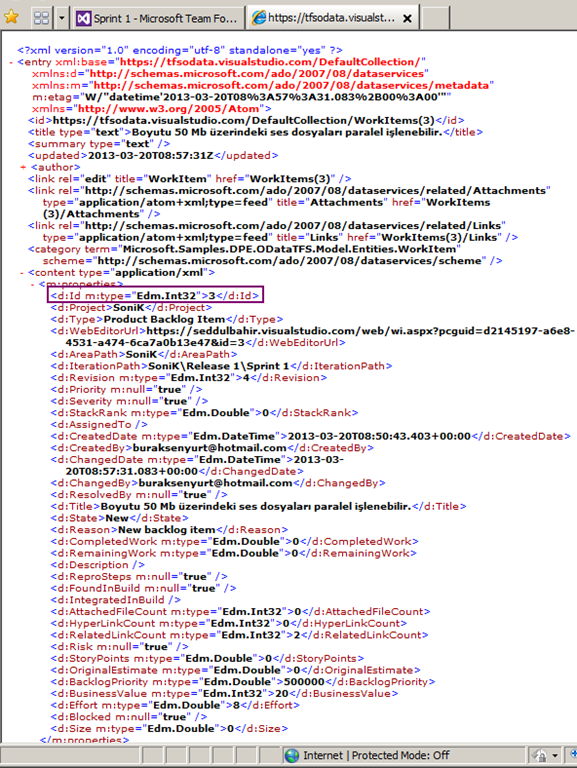Click the updated value 2013-03-20T08:57:31Z

(x=150, y=156)
